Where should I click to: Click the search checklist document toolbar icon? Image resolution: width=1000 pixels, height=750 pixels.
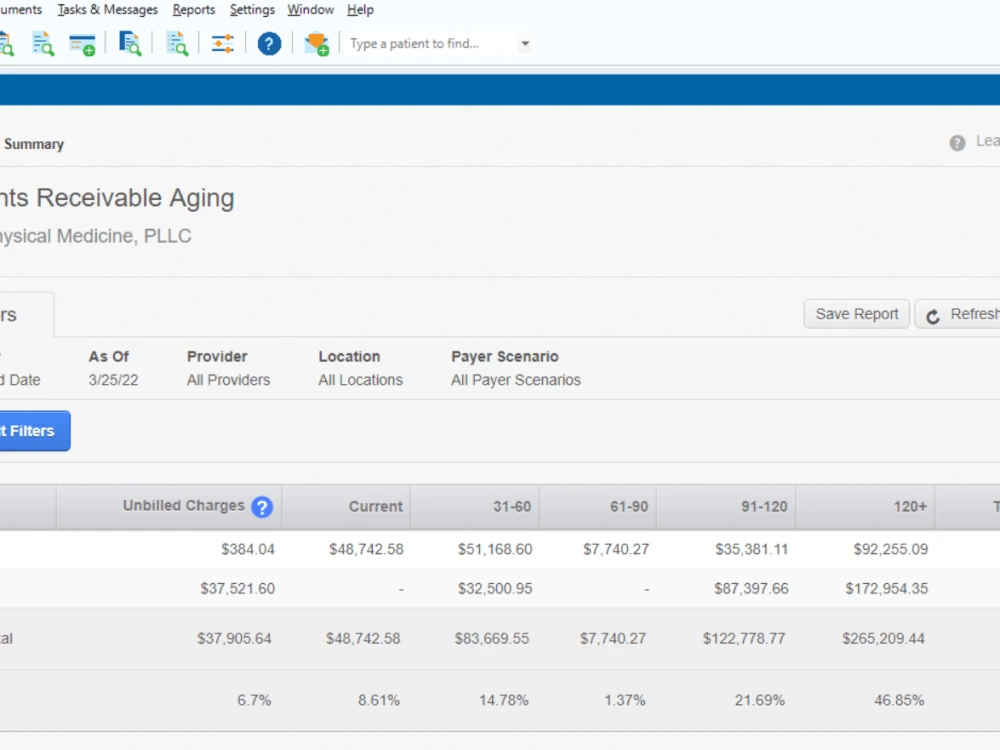click(x=177, y=43)
